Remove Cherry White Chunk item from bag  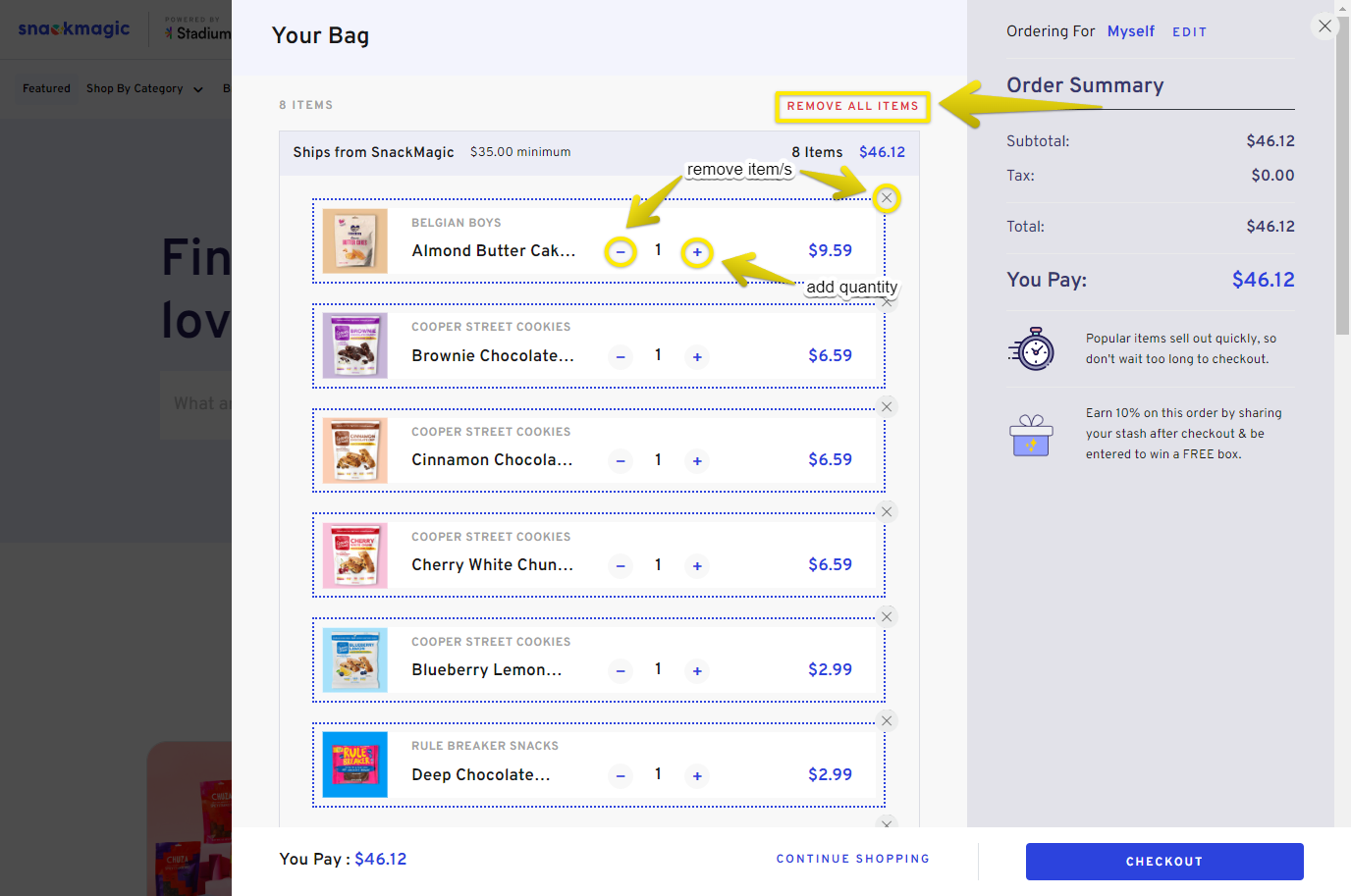887,511
